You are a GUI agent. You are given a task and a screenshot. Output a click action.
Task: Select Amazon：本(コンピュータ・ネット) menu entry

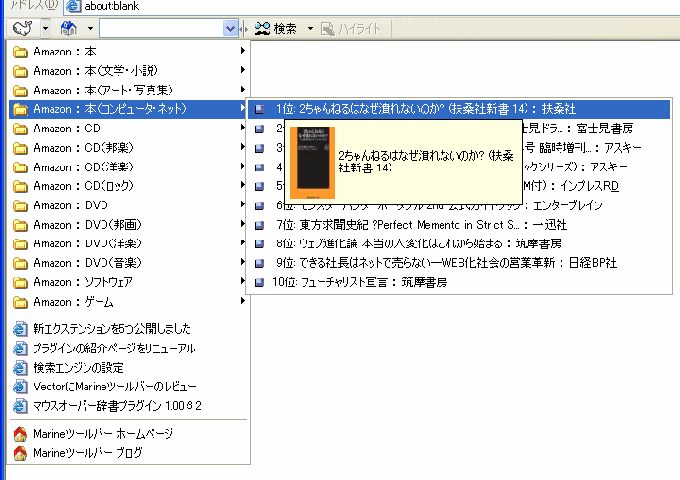pyautogui.click(x=129, y=109)
